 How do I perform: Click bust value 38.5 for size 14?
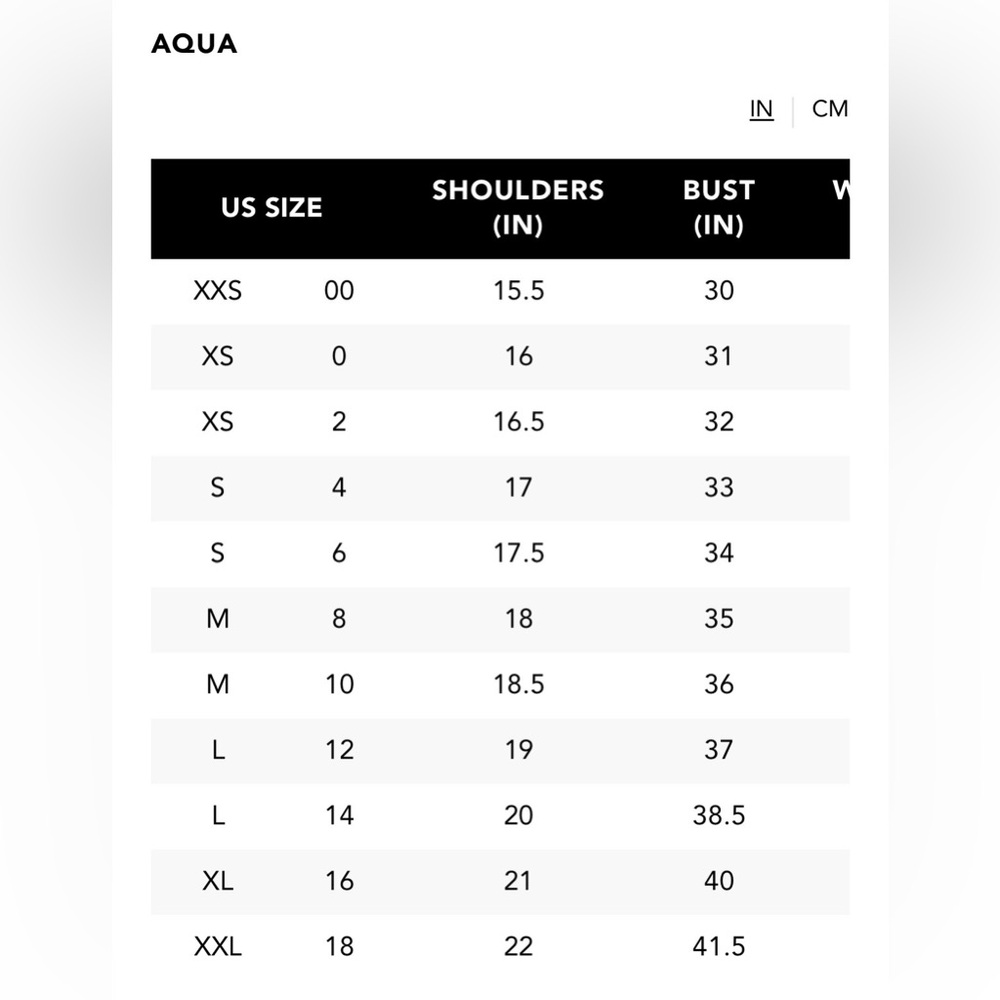(719, 816)
